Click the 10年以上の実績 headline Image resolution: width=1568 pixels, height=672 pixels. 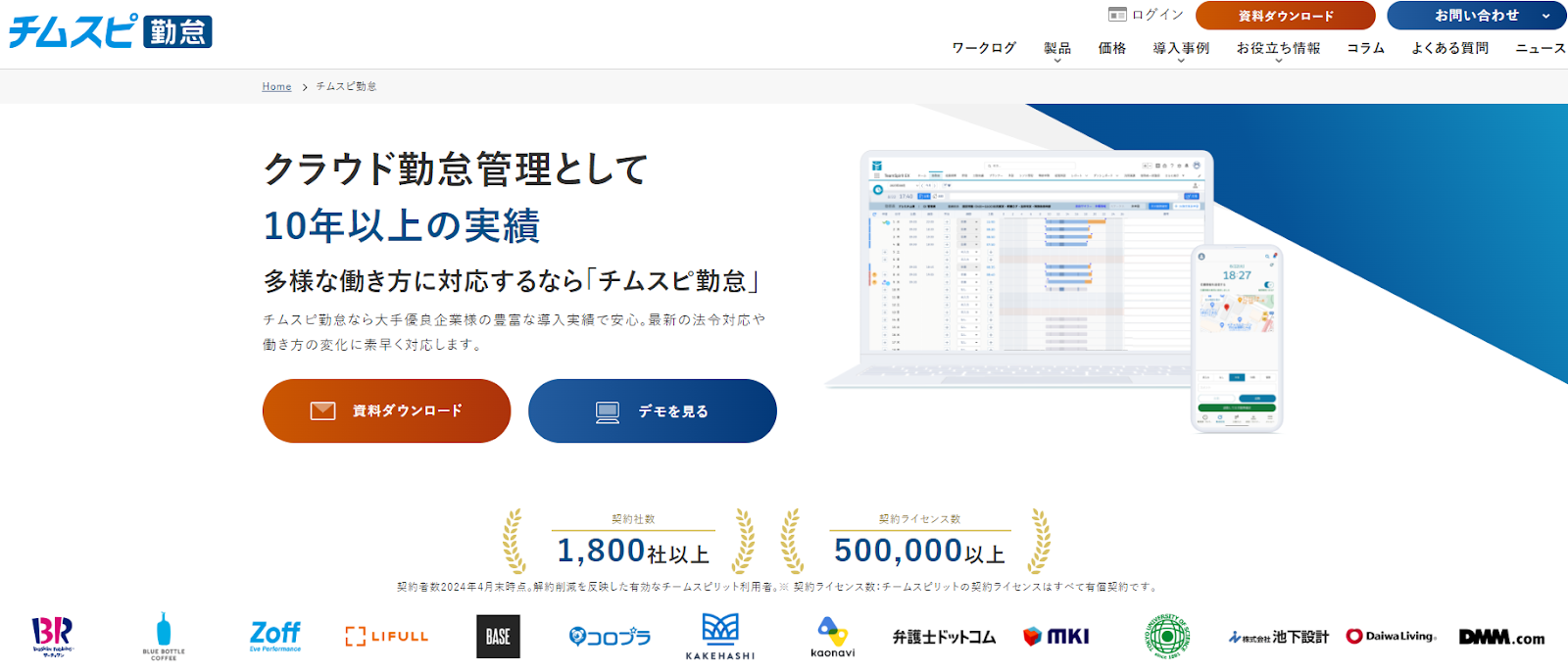coord(402,226)
